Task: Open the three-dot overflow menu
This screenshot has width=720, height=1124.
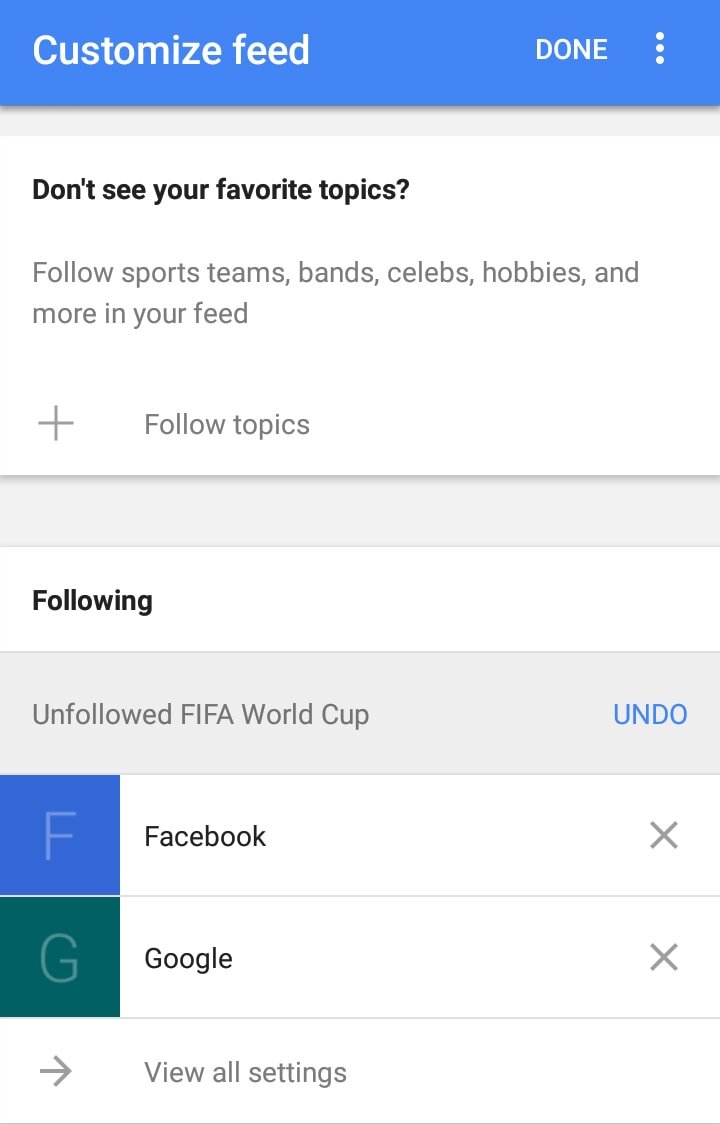Action: (660, 49)
